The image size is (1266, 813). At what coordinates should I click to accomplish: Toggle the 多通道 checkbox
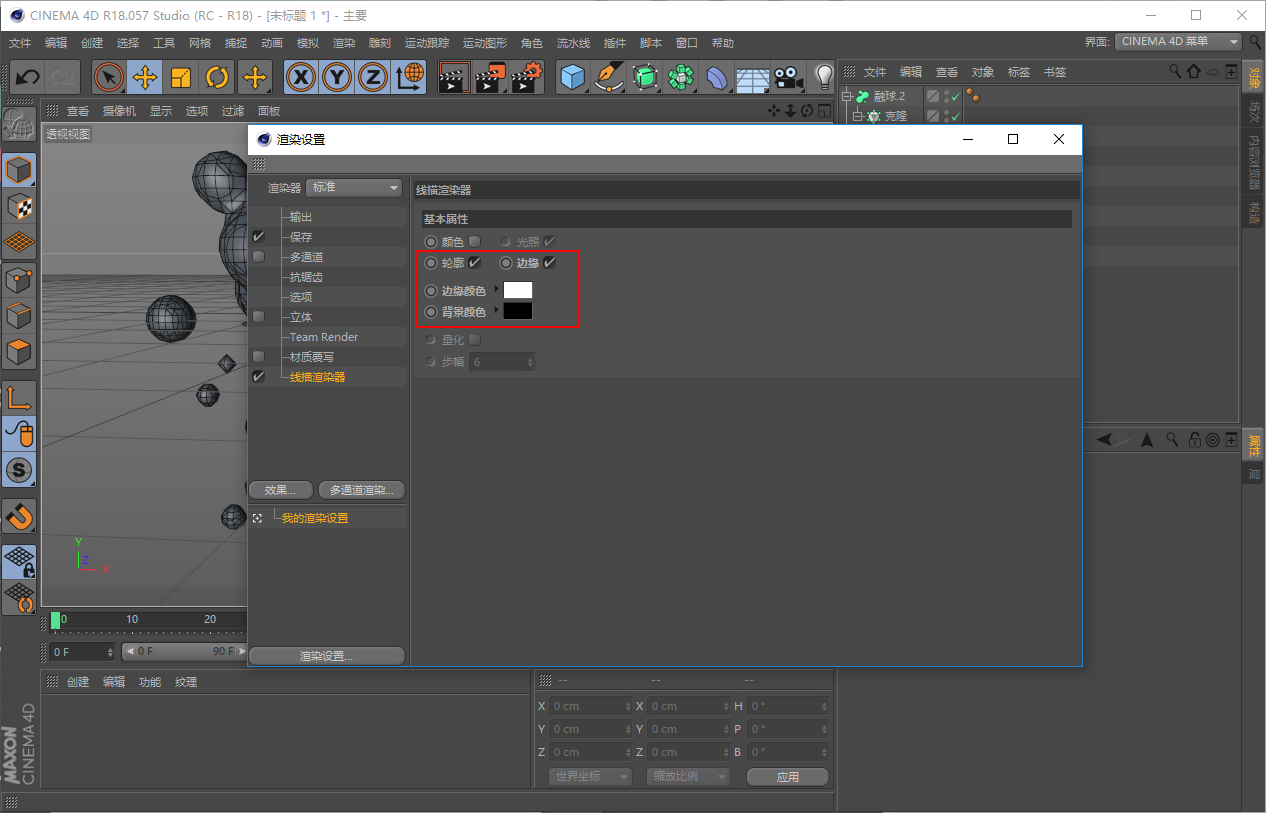pyautogui.click(x=259, y=257)
